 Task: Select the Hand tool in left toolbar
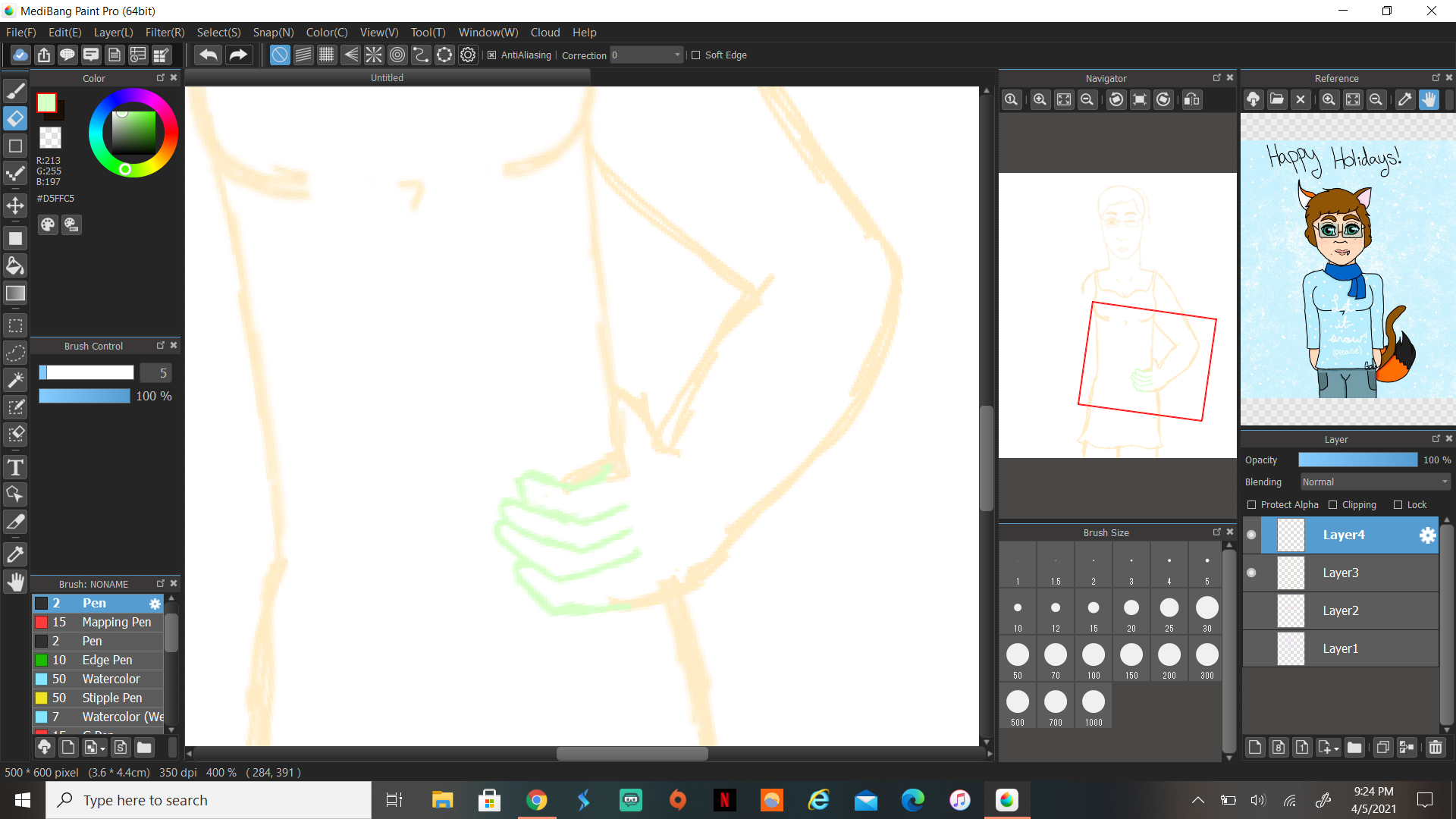click(x=15, y=582)
